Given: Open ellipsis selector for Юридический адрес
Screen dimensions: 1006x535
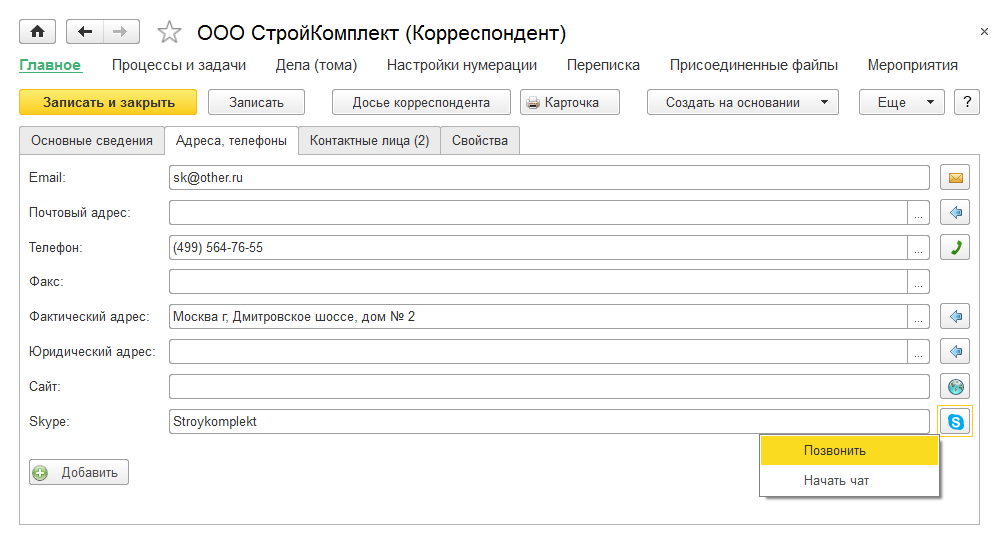Looking at the screenshot, I should 919,352.
